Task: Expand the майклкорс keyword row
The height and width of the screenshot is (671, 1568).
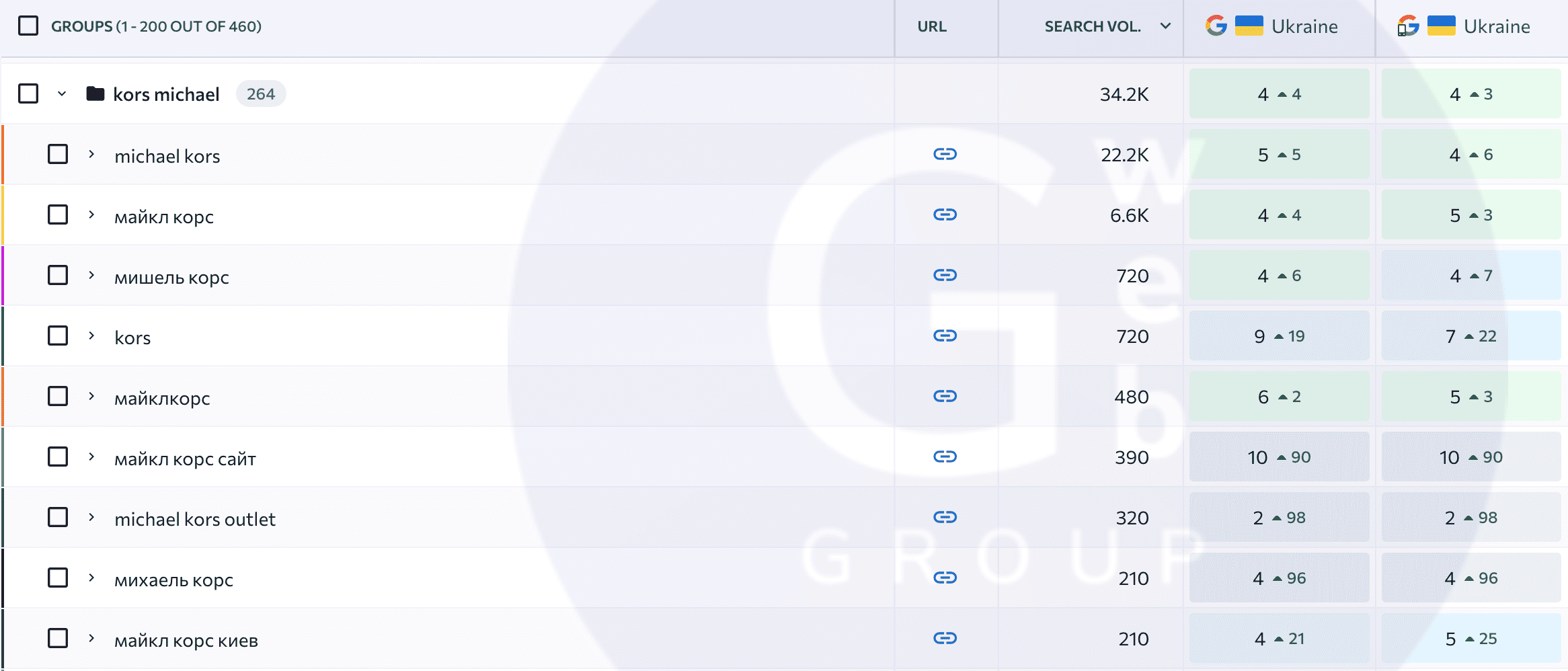Action: (91, 396)
